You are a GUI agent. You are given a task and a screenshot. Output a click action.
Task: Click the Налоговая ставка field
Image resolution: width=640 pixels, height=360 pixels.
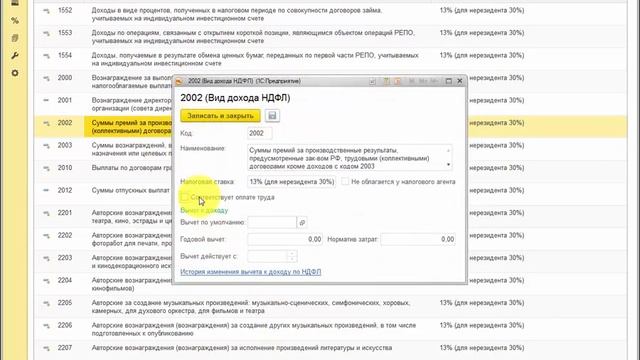pyautogui.click(x=291, y=182)
